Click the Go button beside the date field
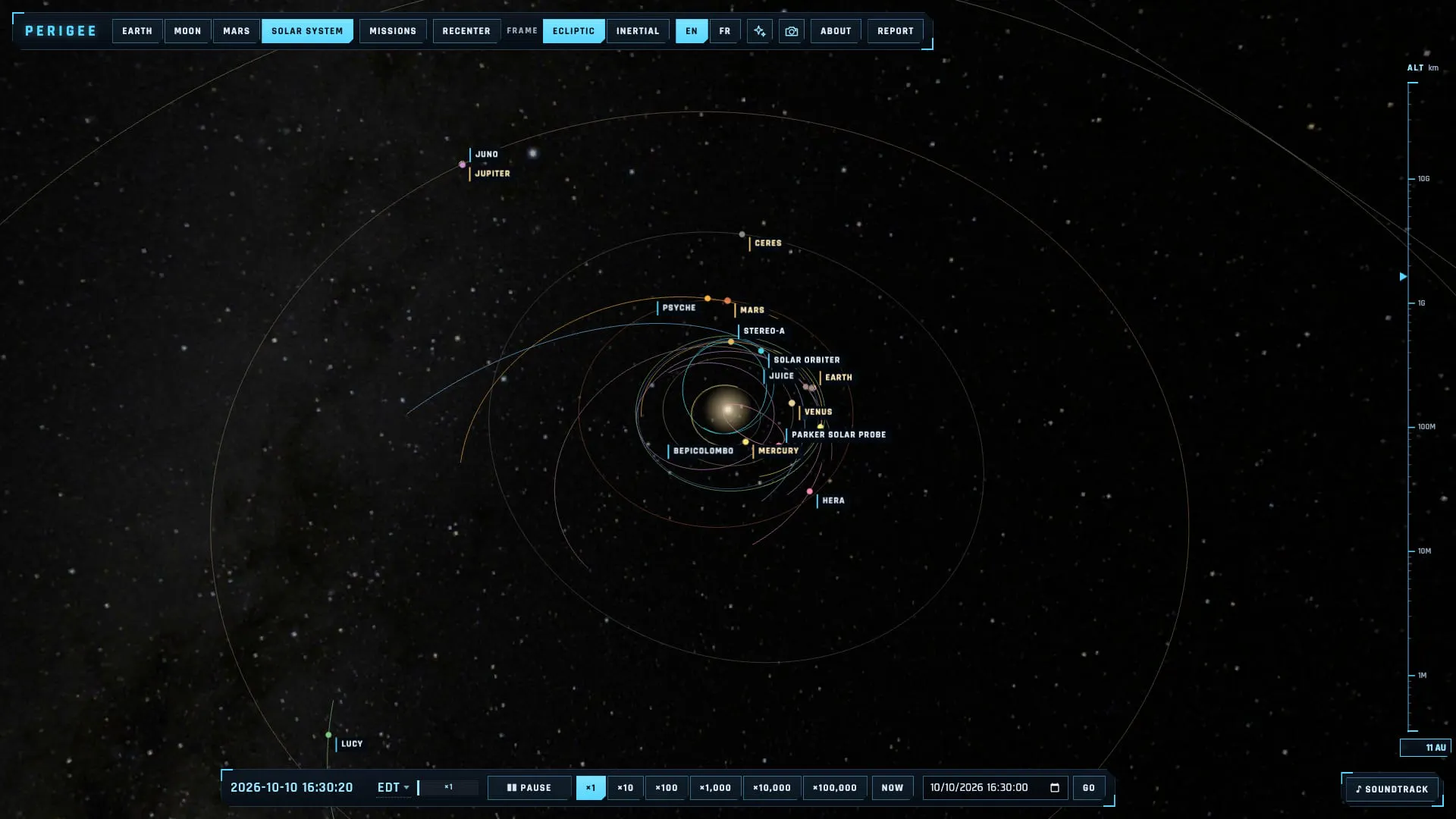Viewport: 1456px width, 819px height. click(x=1089, y=788)
